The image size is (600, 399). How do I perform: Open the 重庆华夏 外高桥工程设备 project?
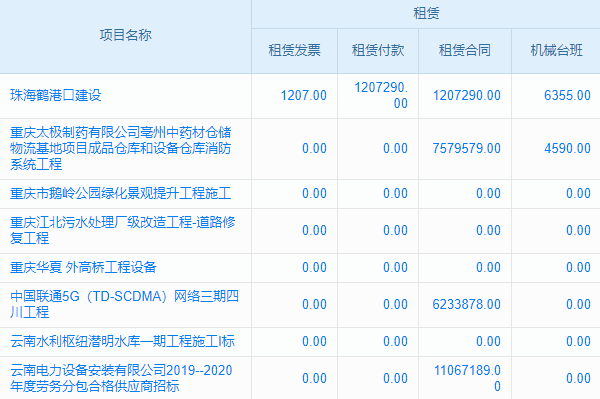coord(83,267)
